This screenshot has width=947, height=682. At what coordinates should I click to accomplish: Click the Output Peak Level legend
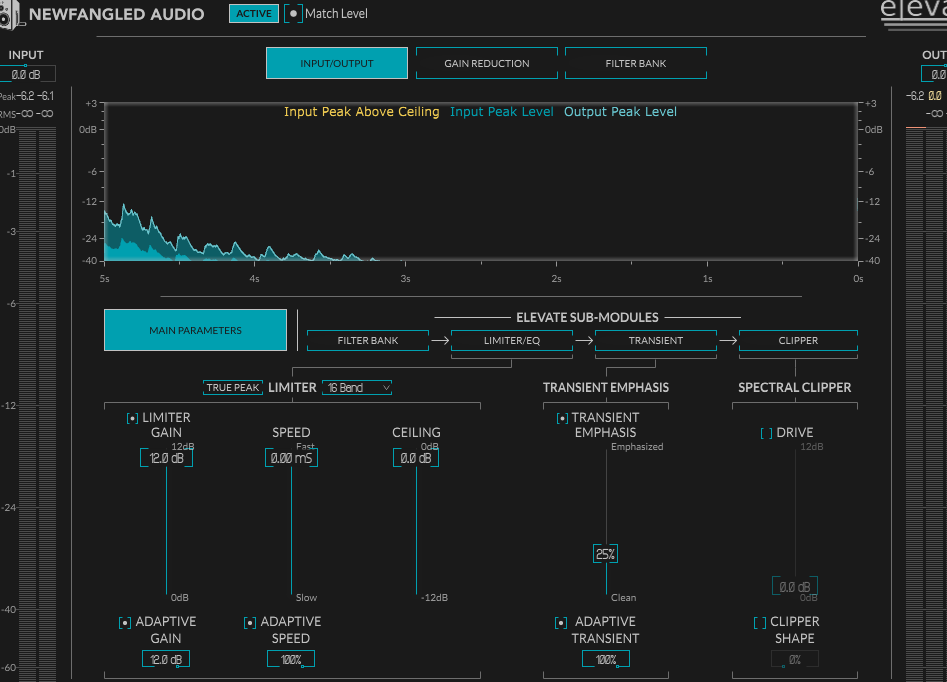click(x=620, y=112)
